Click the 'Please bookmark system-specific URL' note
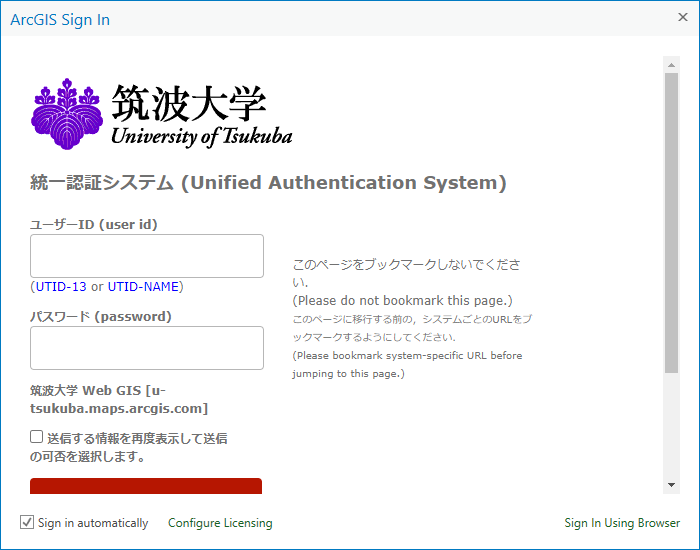This screenshot has height=550, width=700. click(x=407, y=364)
